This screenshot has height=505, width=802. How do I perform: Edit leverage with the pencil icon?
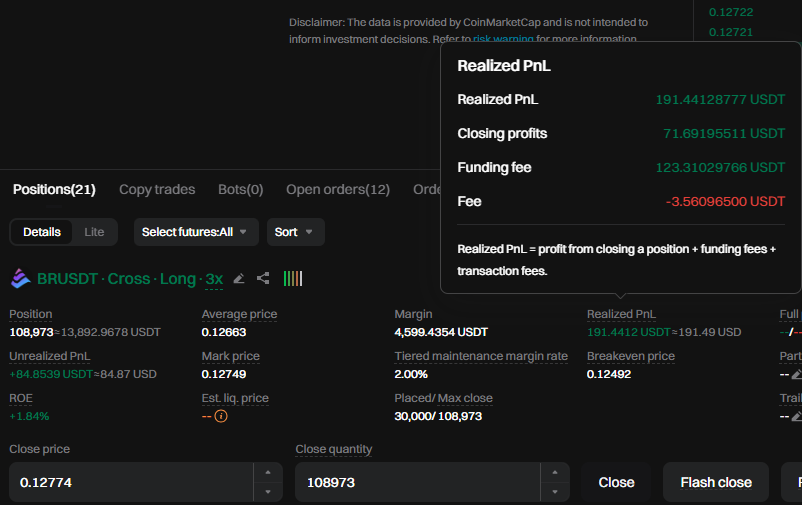point(239,278)
